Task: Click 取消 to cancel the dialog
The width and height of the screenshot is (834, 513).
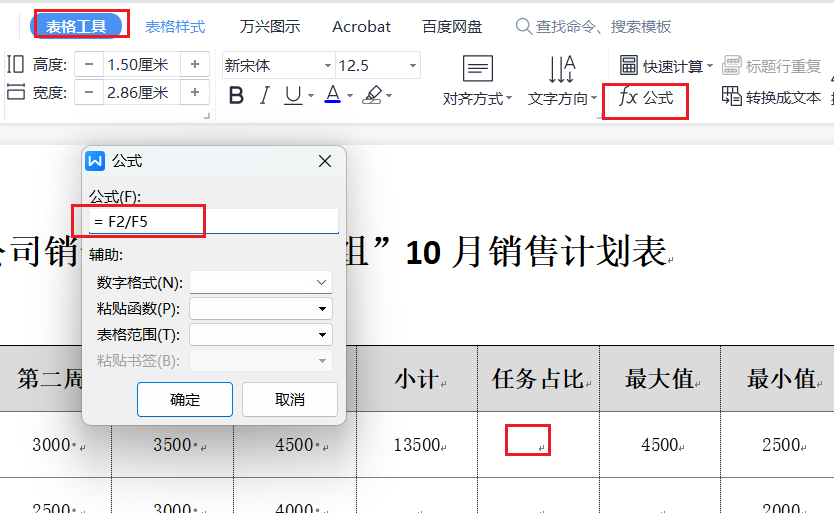Action: tap(290, 399)
